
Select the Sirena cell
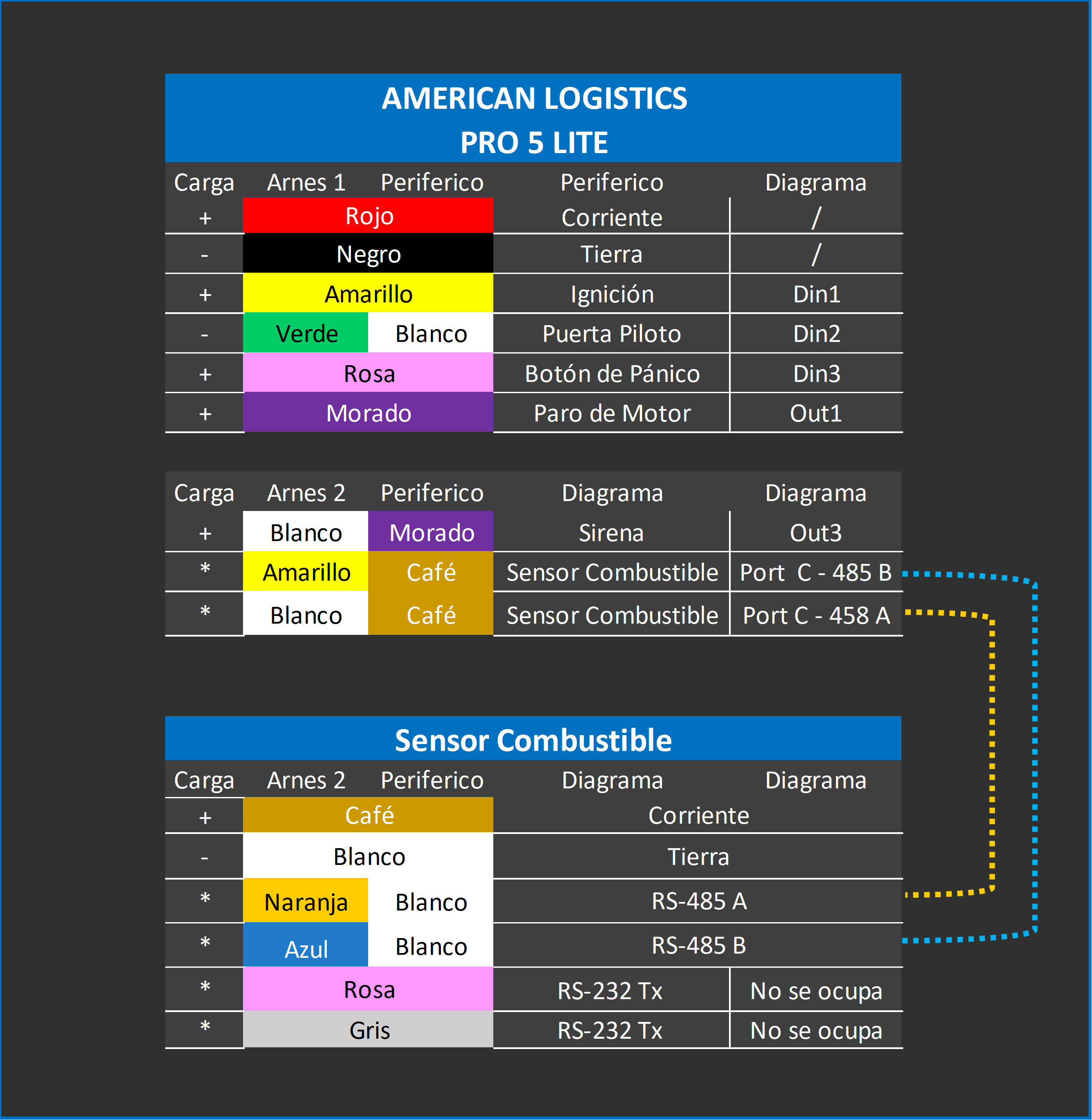coord(612,532)
